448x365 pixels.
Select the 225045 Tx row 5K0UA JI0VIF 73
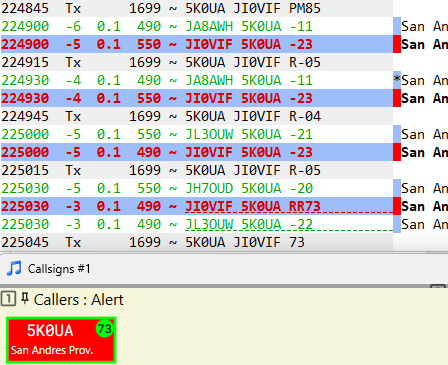click(197, 242)
